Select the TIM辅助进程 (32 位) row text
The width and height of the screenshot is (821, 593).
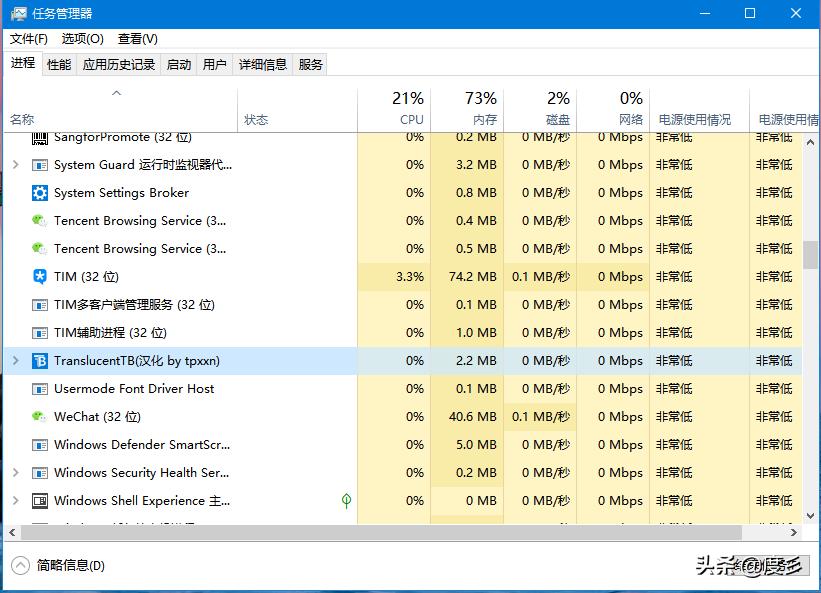point(110,333)
